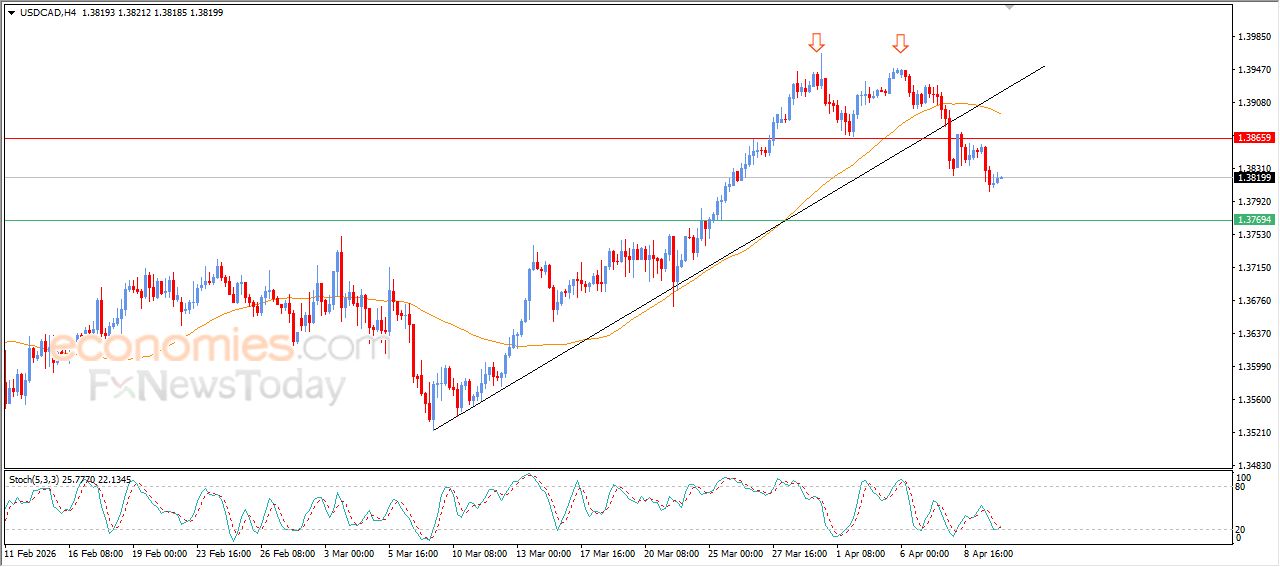Click the FxNewsToday watermark logo
The width and height of the screenshot is (1280, 567).
pos(217,386)
